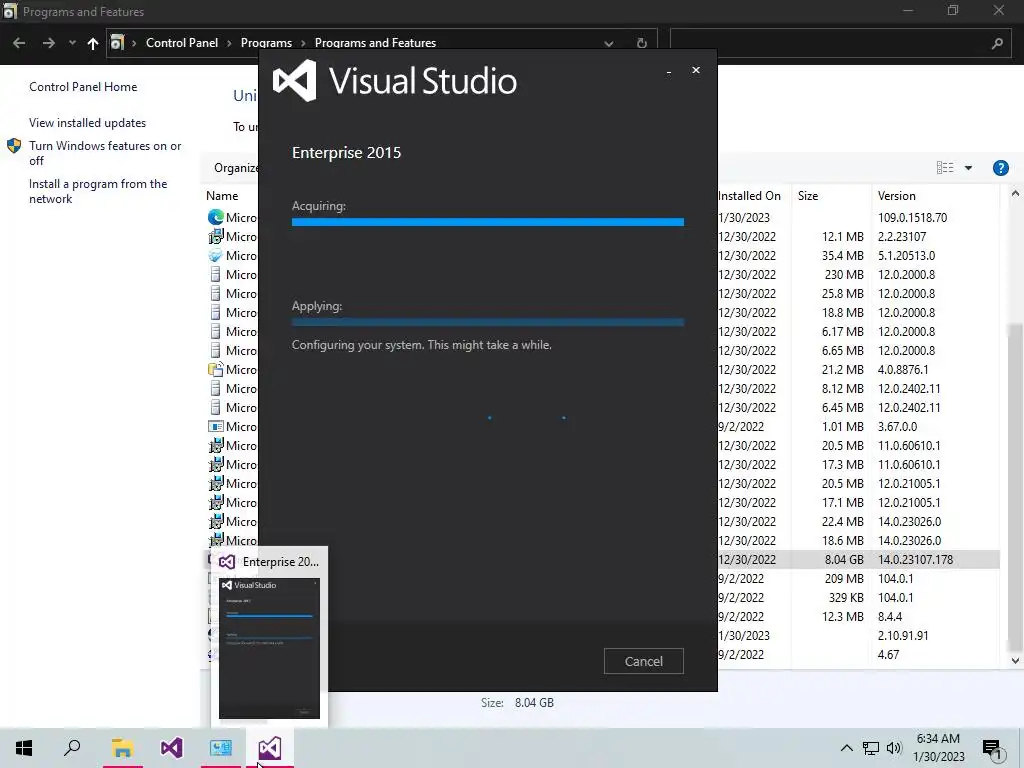
Task: Open Install a program from the network
Action: point(98,191)
